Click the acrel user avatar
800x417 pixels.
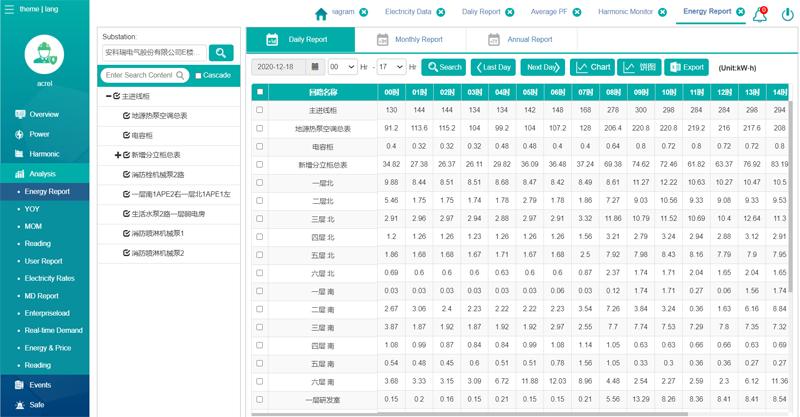44,55
